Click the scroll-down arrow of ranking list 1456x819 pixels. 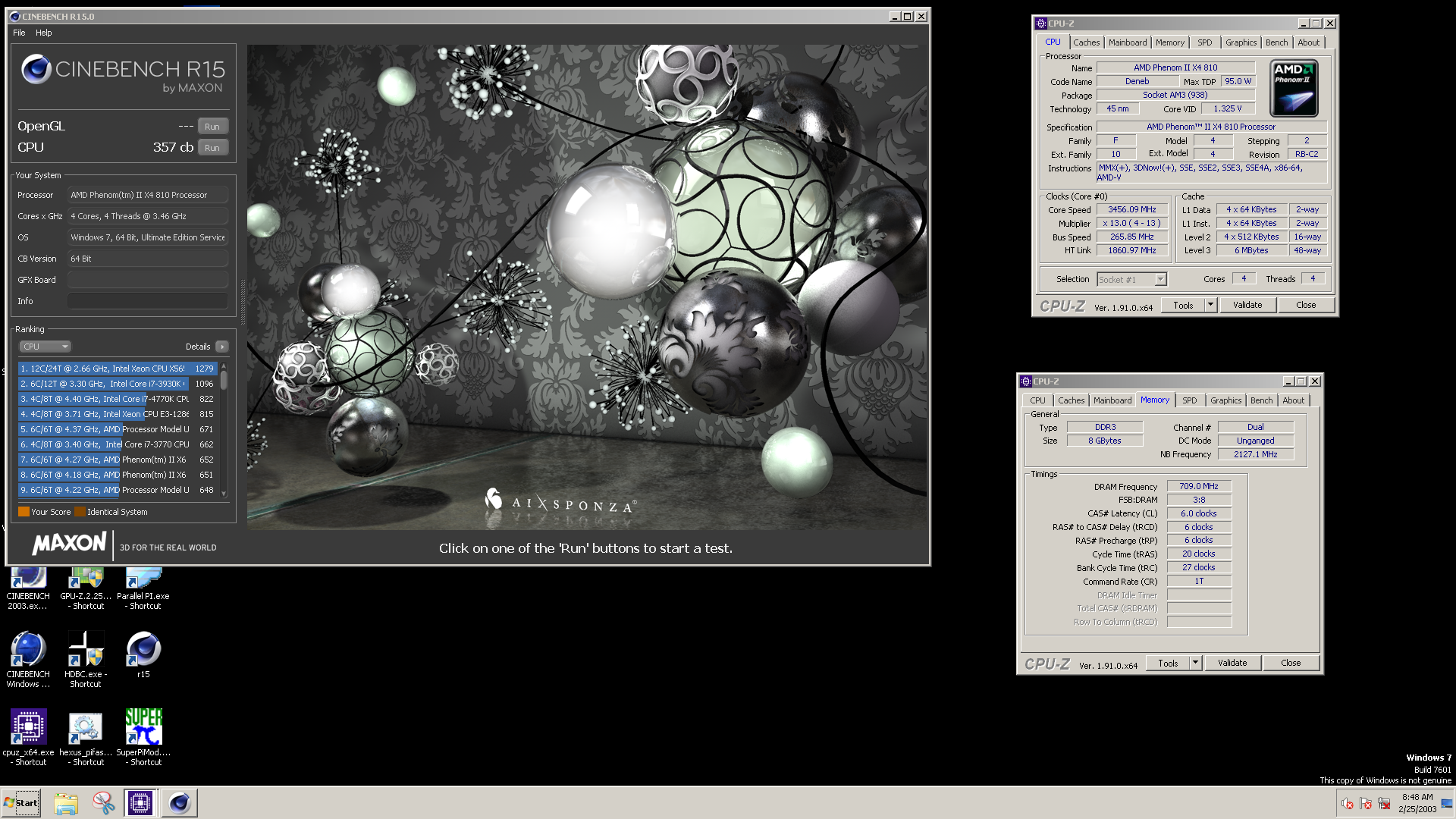224,494
